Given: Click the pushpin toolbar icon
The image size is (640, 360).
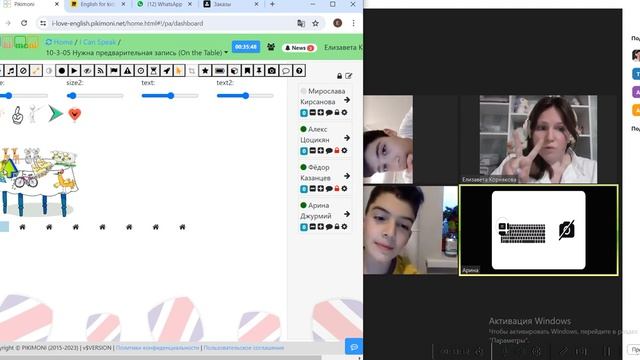Looking at the screenshot, I should click(x=259, y=71).
